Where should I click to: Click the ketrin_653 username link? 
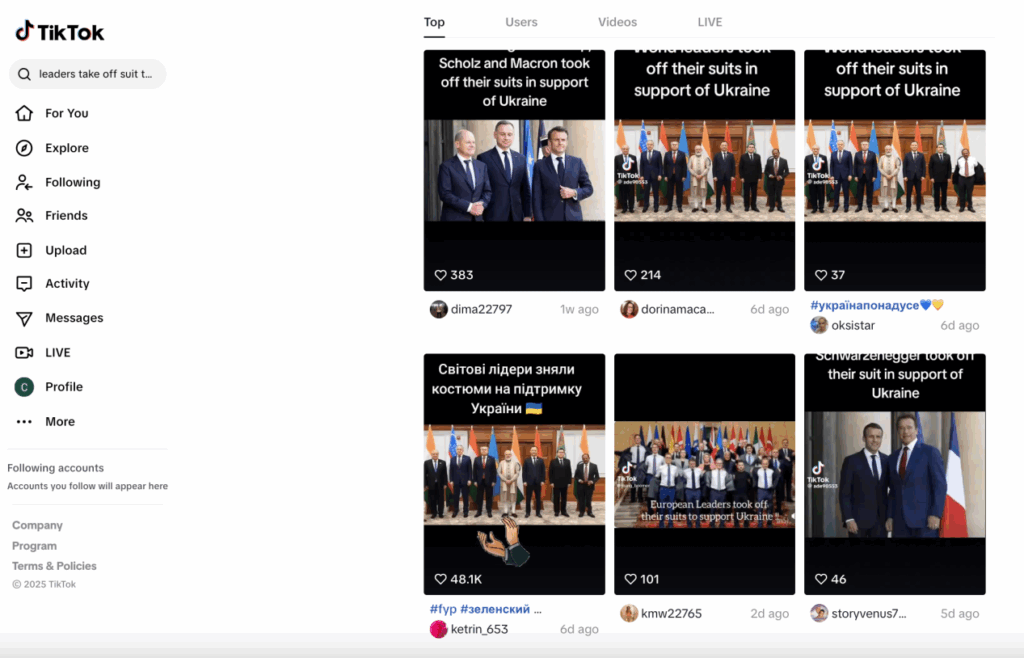click(x=479, y=629)
